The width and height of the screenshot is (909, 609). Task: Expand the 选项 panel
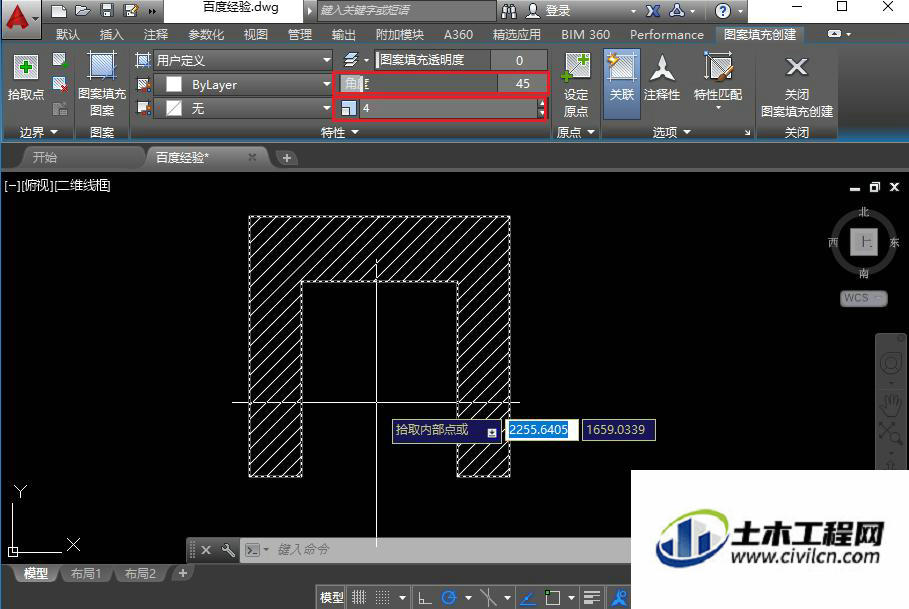point(671,133)
